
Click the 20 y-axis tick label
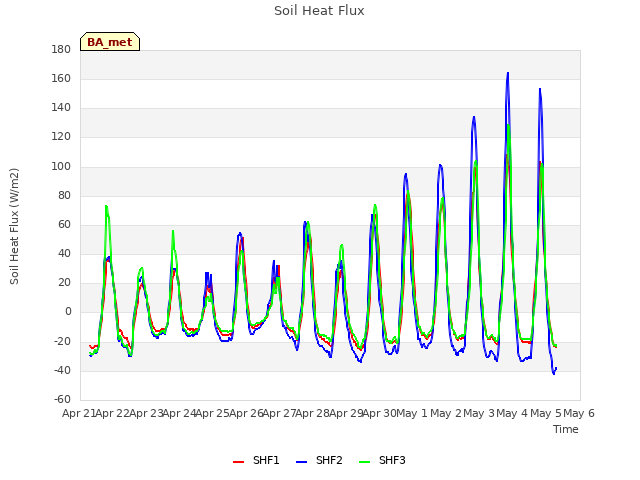(x=64, y=282)
